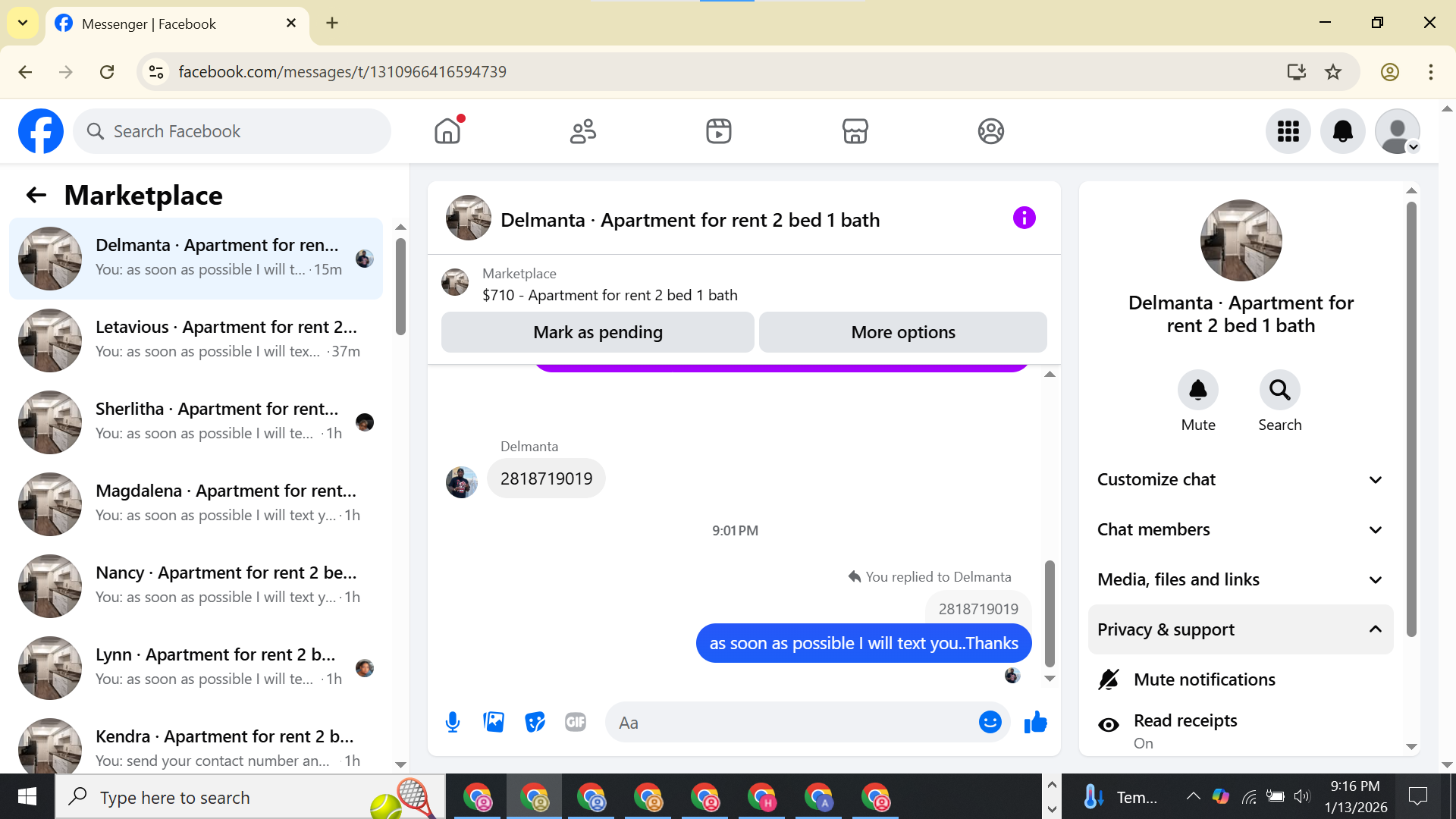Click the Aa message input field

[789, 723]
